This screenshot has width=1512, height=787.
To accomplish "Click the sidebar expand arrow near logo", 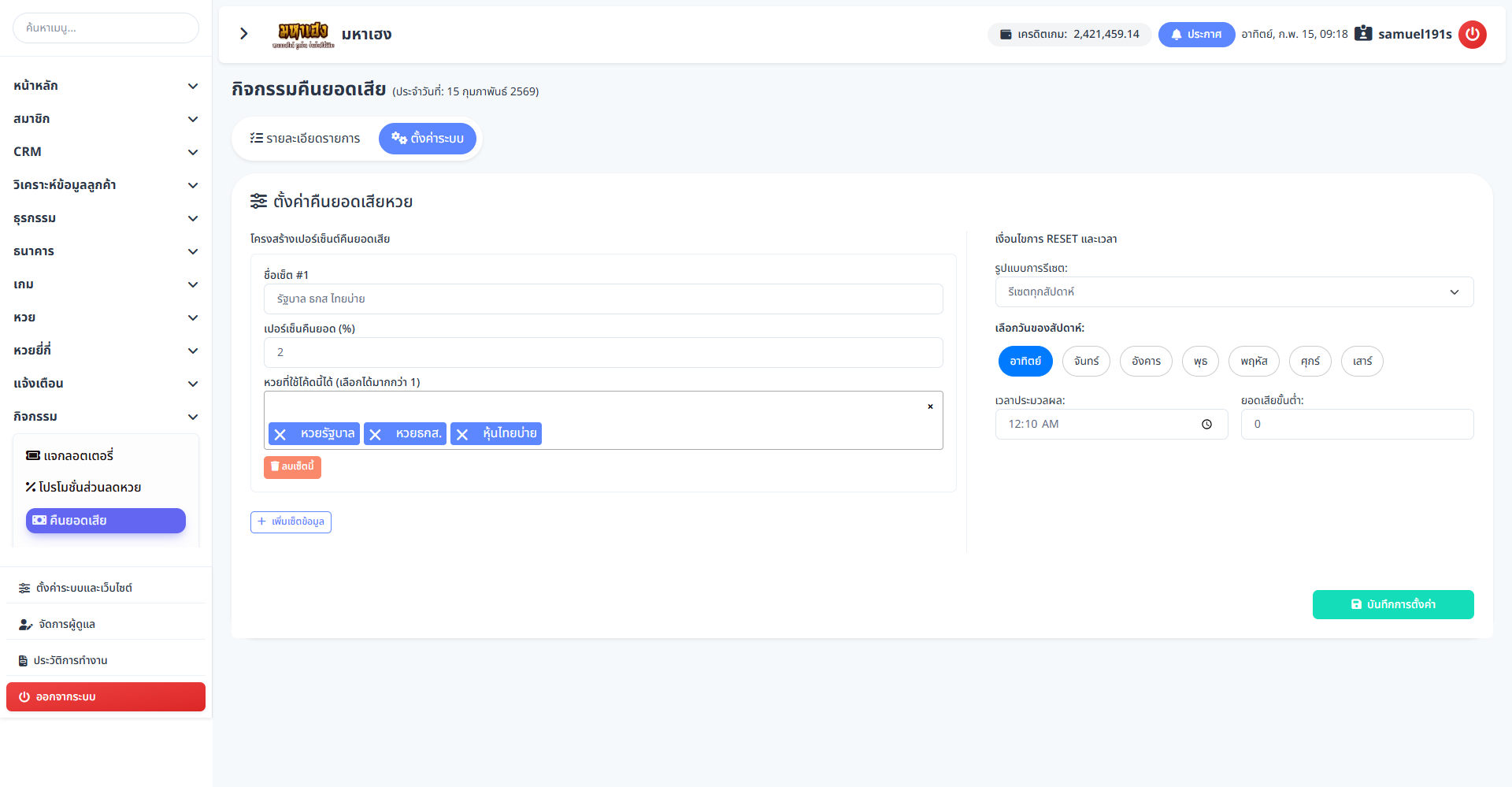I will coord(244,34).
